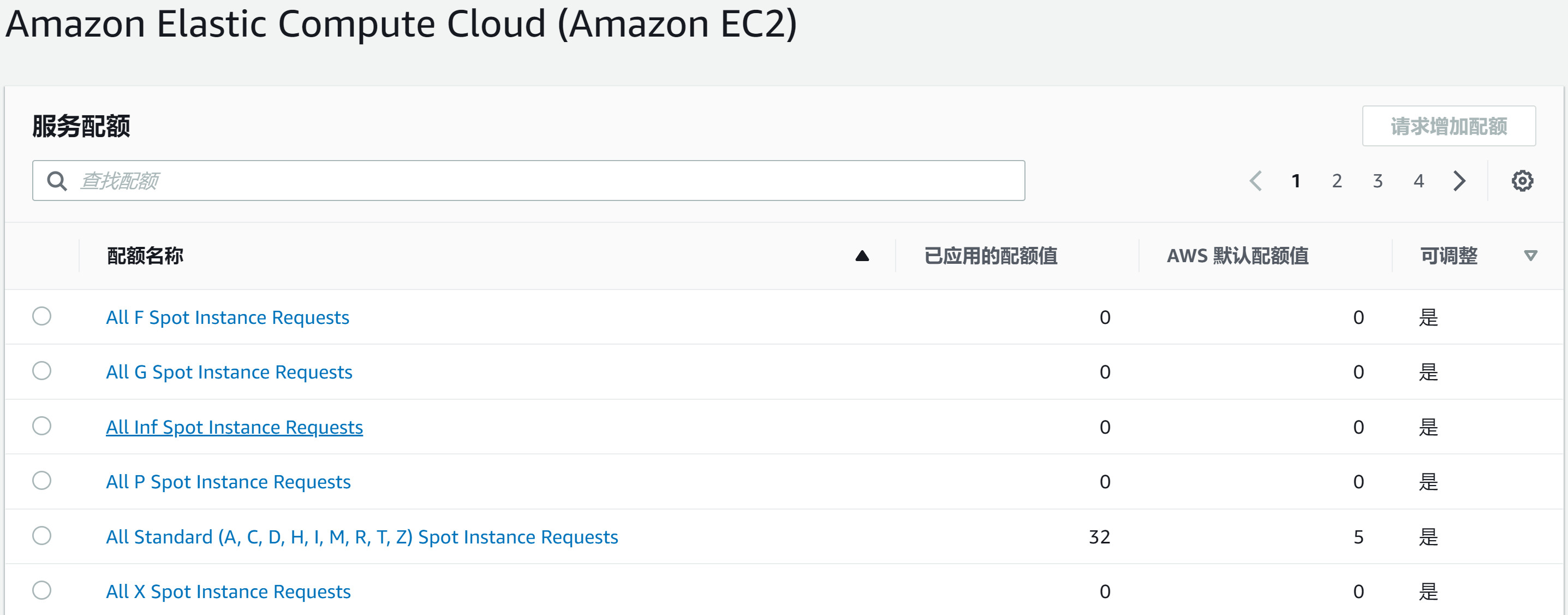Switch to page 2 of quotas
Image resolution: width=1568 pixels, height=615 pixels.
(1337, 180)
